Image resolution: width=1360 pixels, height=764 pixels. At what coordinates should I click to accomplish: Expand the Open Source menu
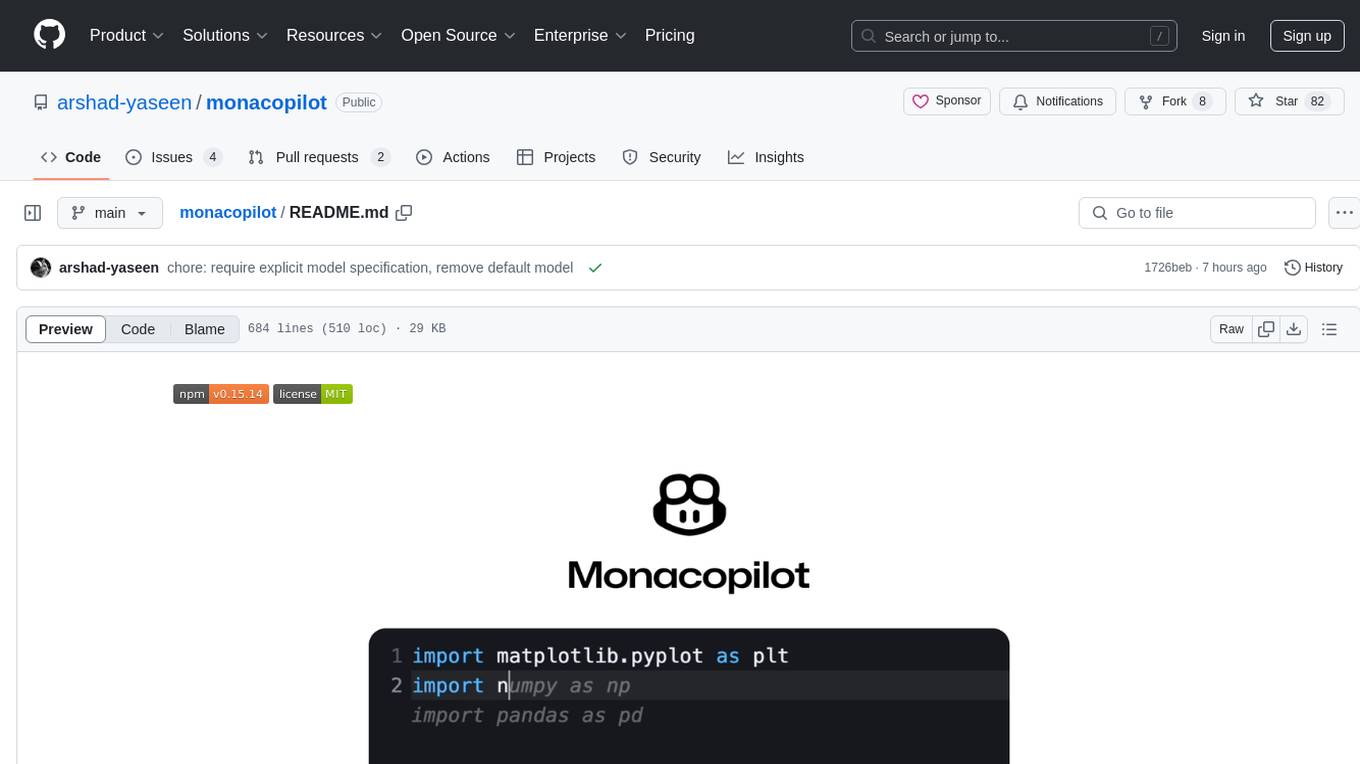tap(458, 35)
